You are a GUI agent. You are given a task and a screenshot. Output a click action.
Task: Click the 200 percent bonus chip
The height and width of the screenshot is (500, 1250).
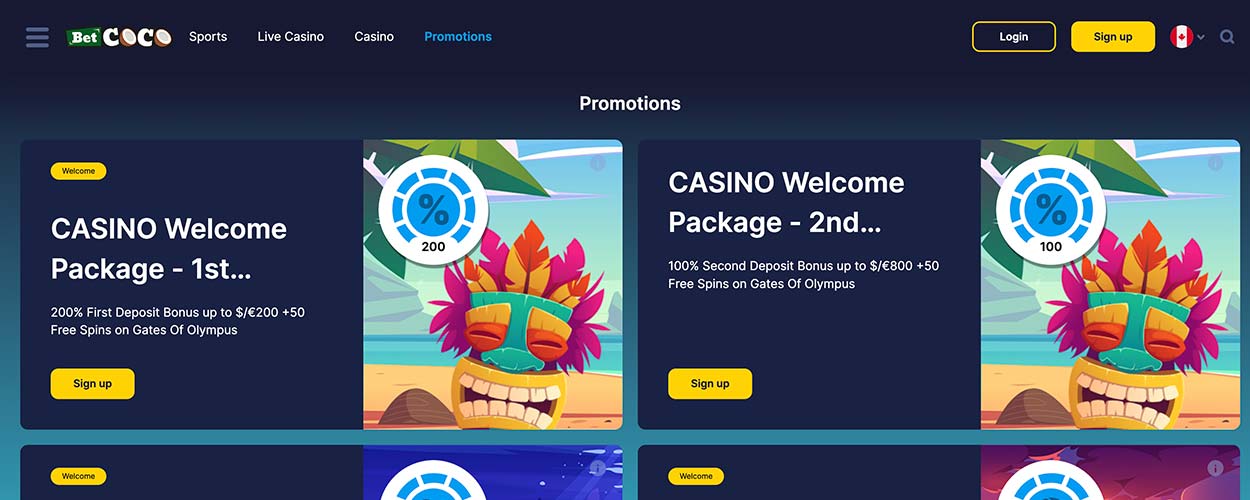[x=433, y=209]
